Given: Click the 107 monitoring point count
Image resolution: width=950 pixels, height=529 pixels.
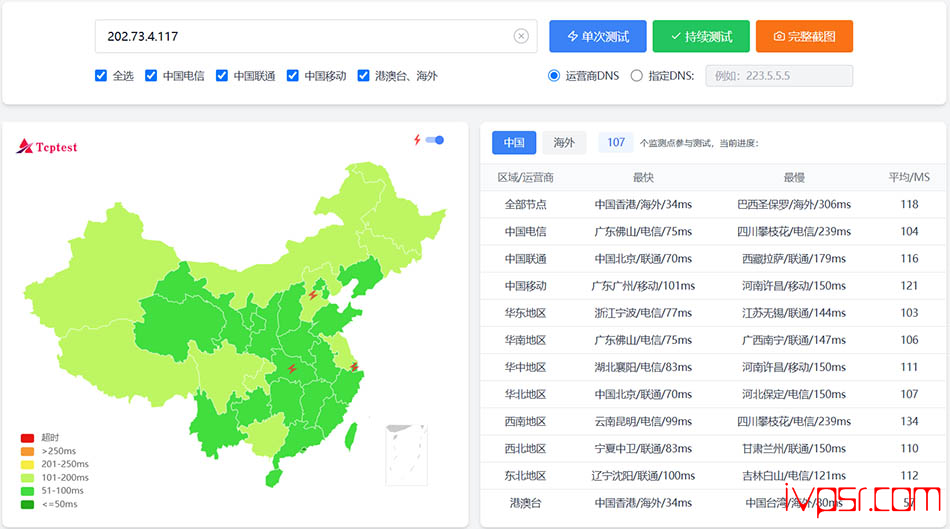Looking at the screenshot, I should click(616, 142).
